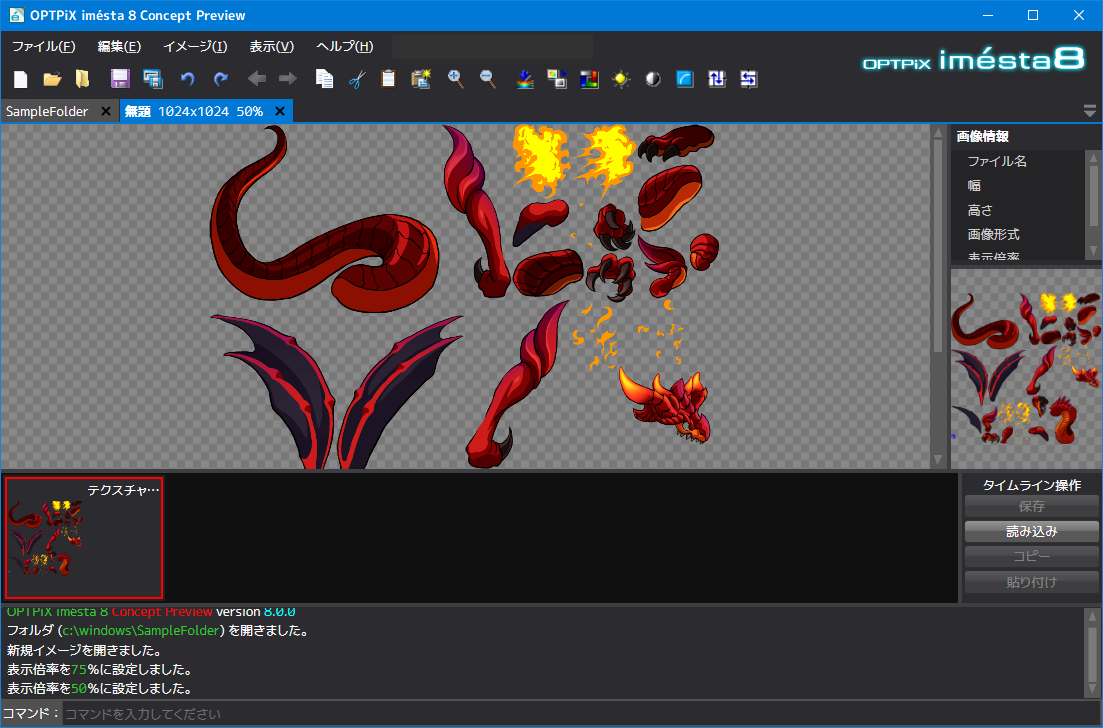Click the タイムライン操作 label
The width and height of the screenshot is (1103, 728).
[x=1031, y=485]
